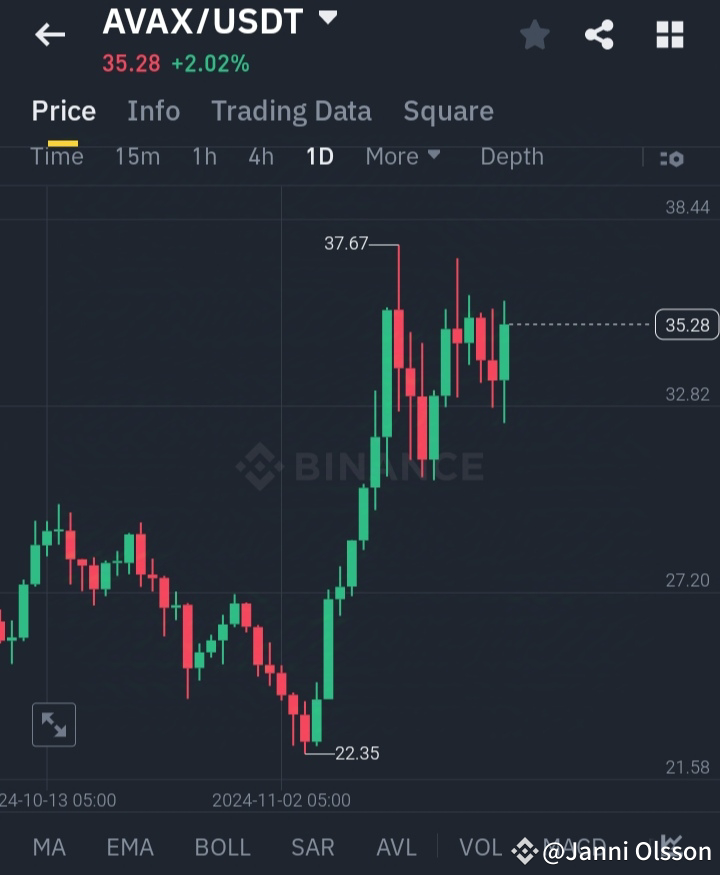Expand the More timeframe dropdown
720x875 pixels.
pos(402,156)
